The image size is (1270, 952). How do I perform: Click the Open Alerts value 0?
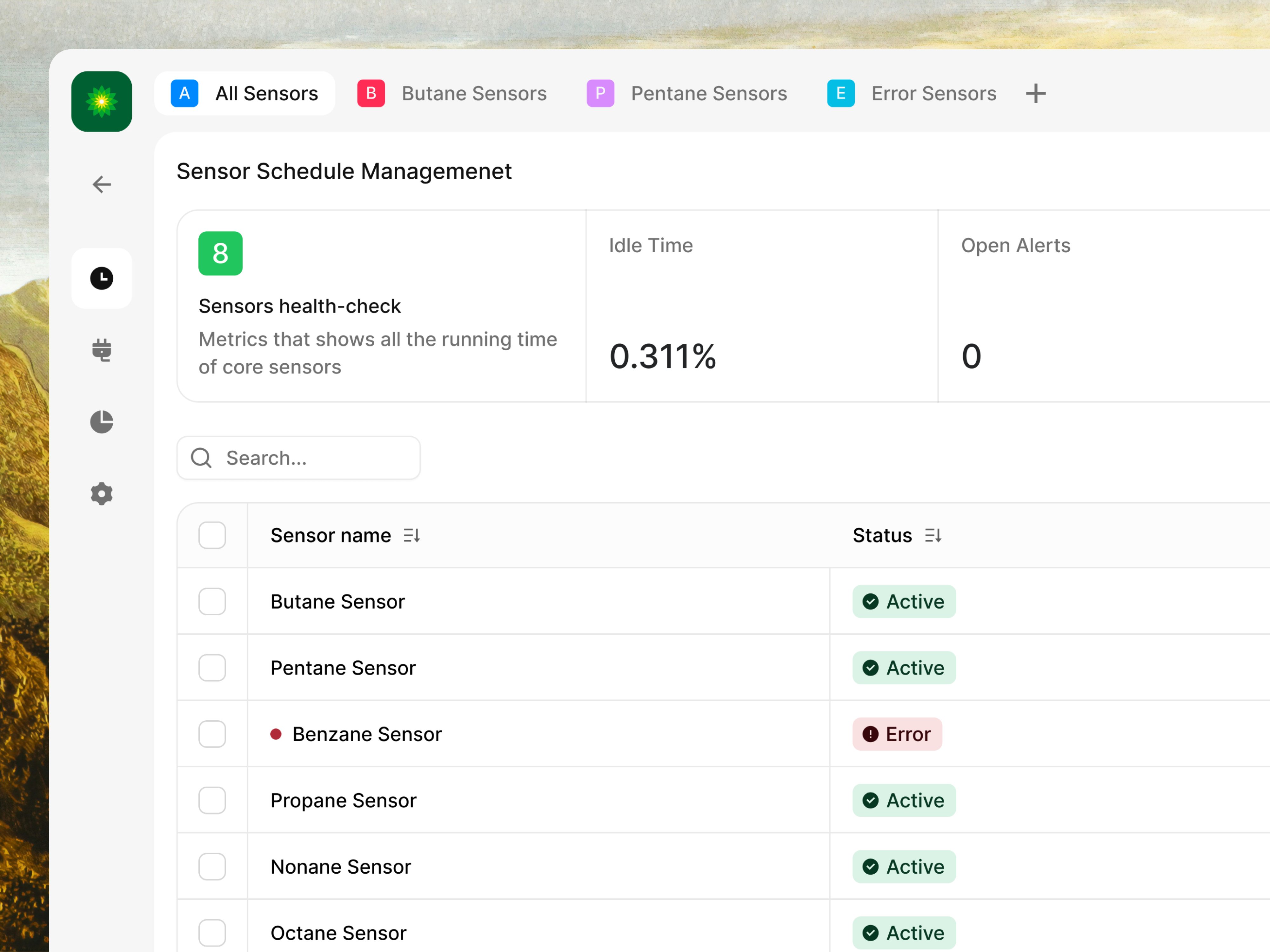pyautogui.click(x=972, y=356)
